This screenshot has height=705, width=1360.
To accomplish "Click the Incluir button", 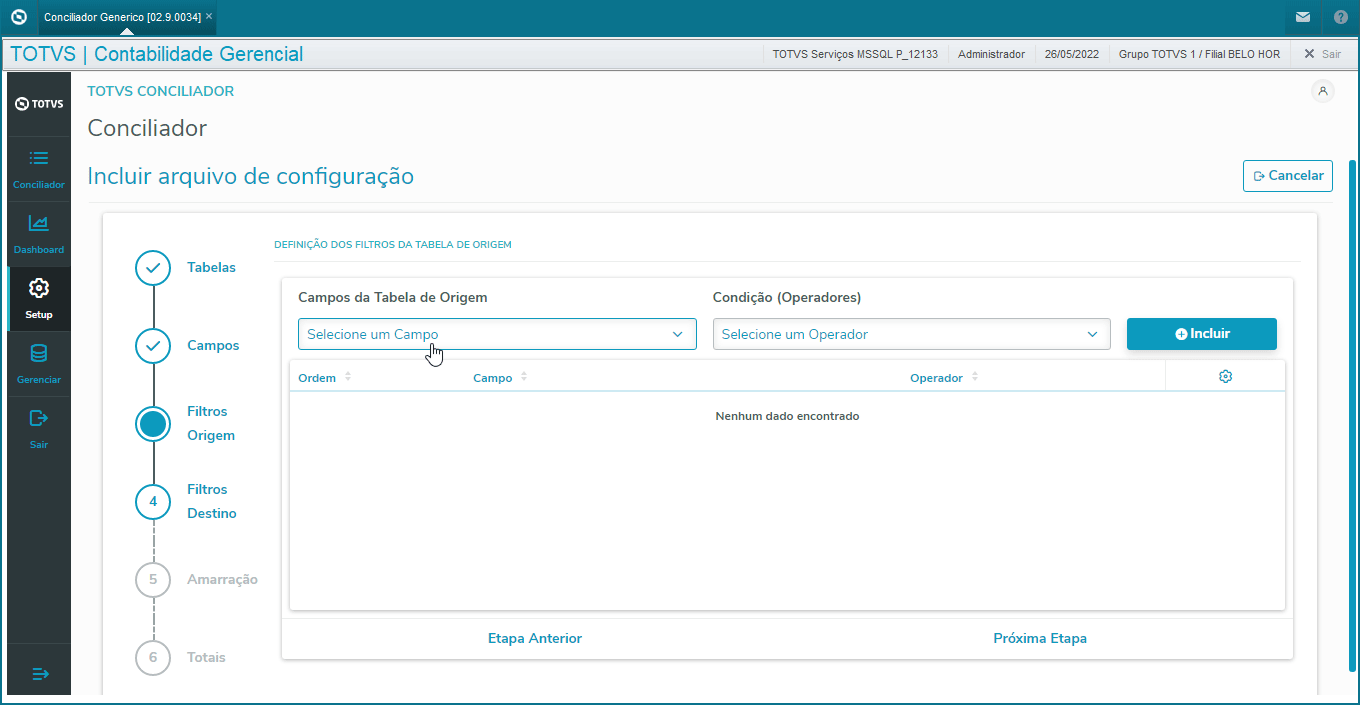I will 1201,334.
